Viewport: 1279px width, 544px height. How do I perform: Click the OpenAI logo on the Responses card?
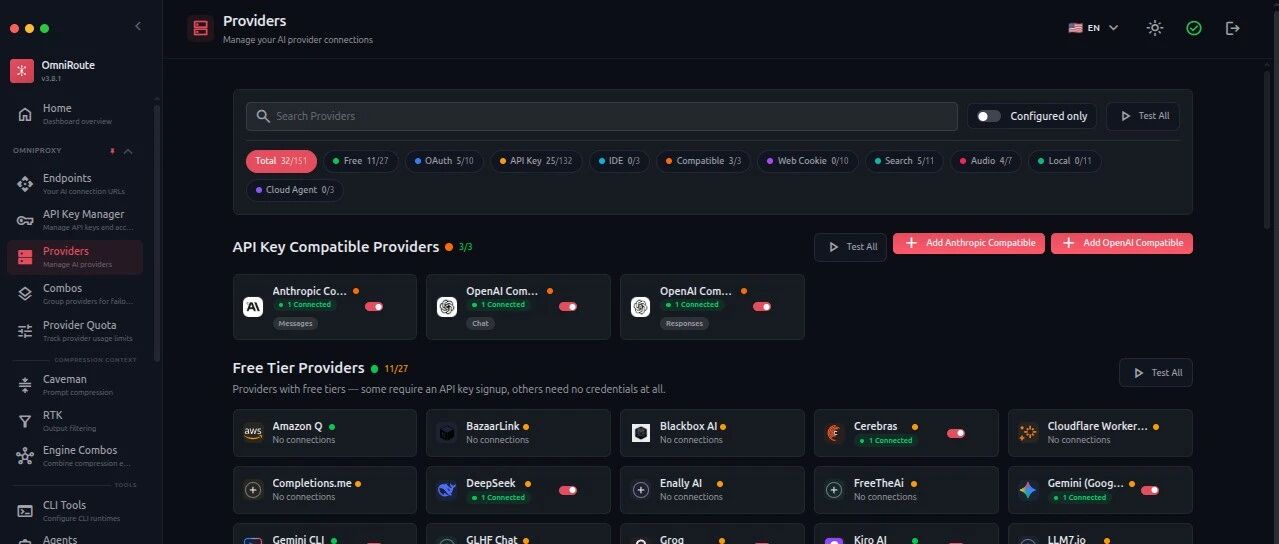640,307
